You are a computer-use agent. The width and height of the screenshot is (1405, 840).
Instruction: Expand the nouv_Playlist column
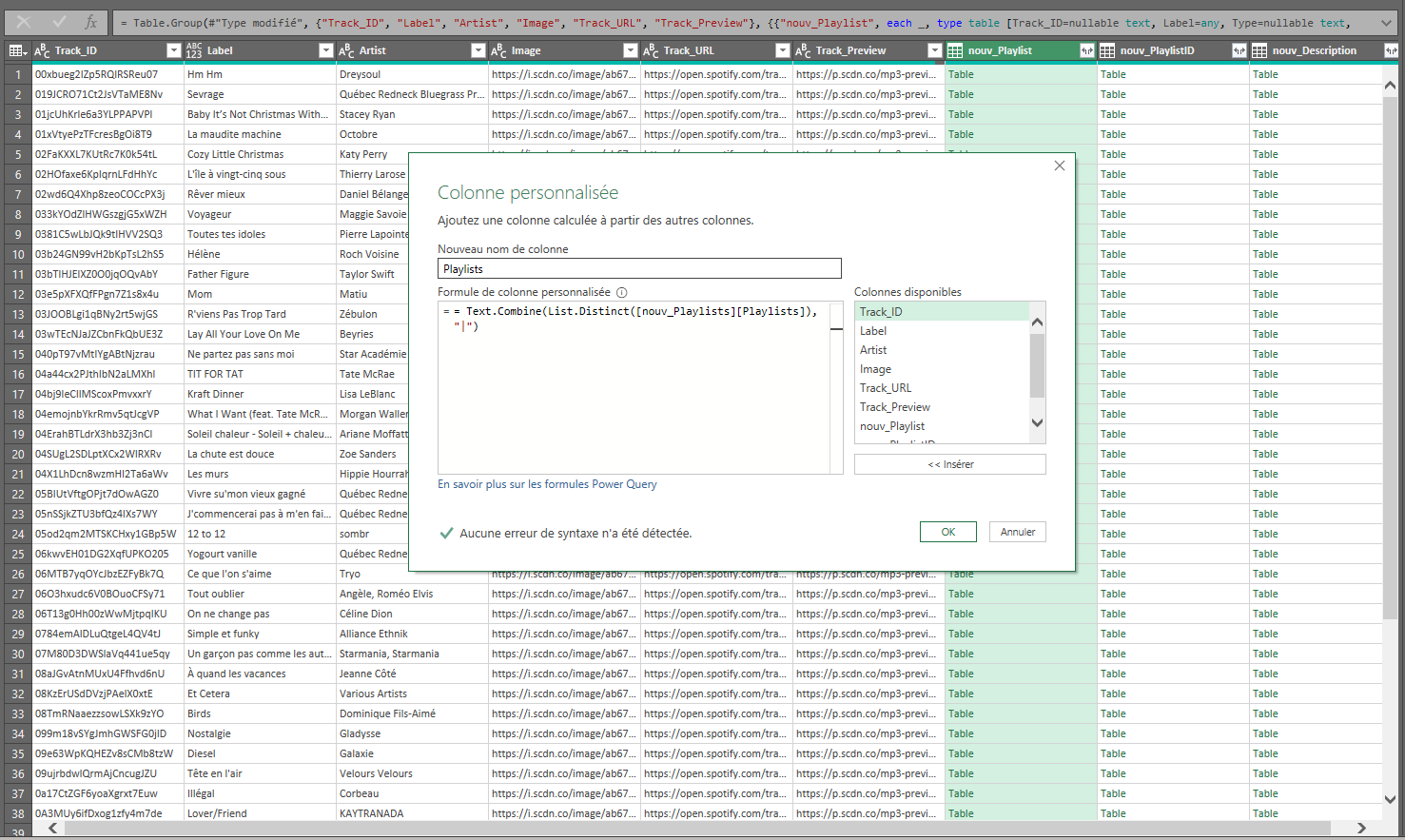click(x=1086, y=50)
